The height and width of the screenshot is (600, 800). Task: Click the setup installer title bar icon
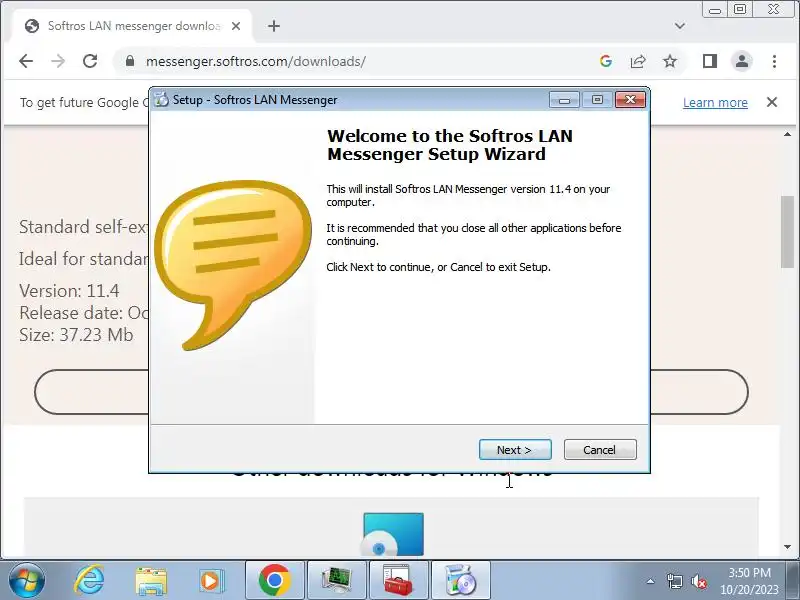tap(162, 99)
